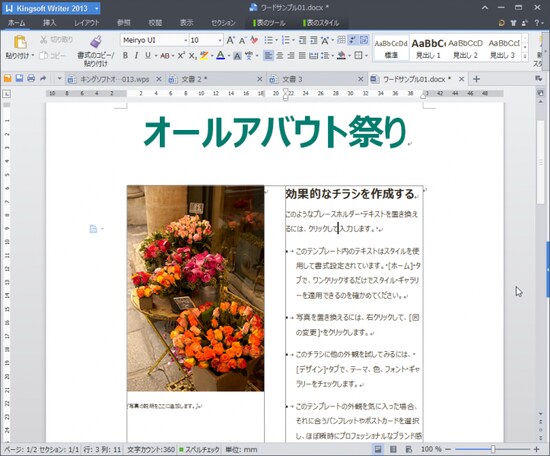Click the increase indent icon
550x456 pixels.
314,40
